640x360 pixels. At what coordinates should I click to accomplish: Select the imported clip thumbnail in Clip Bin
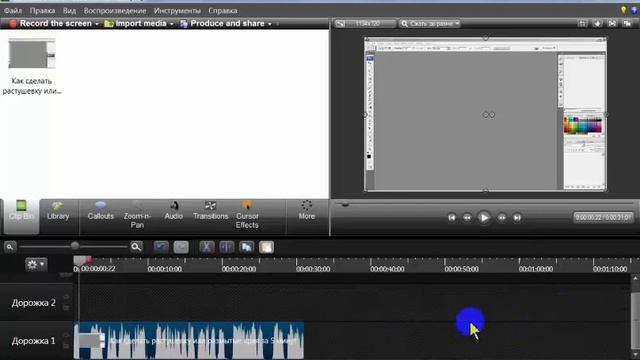(x=32, y=53)
